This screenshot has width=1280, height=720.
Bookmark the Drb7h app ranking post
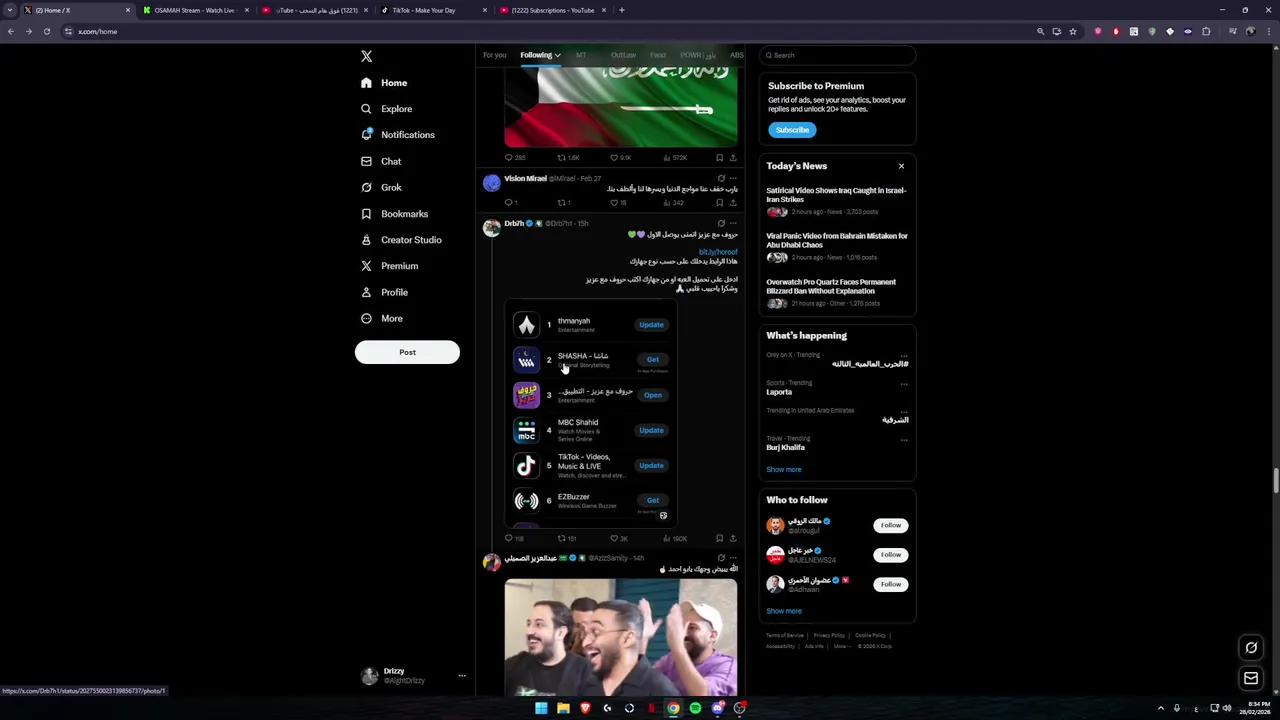click(x=719, y=538)
